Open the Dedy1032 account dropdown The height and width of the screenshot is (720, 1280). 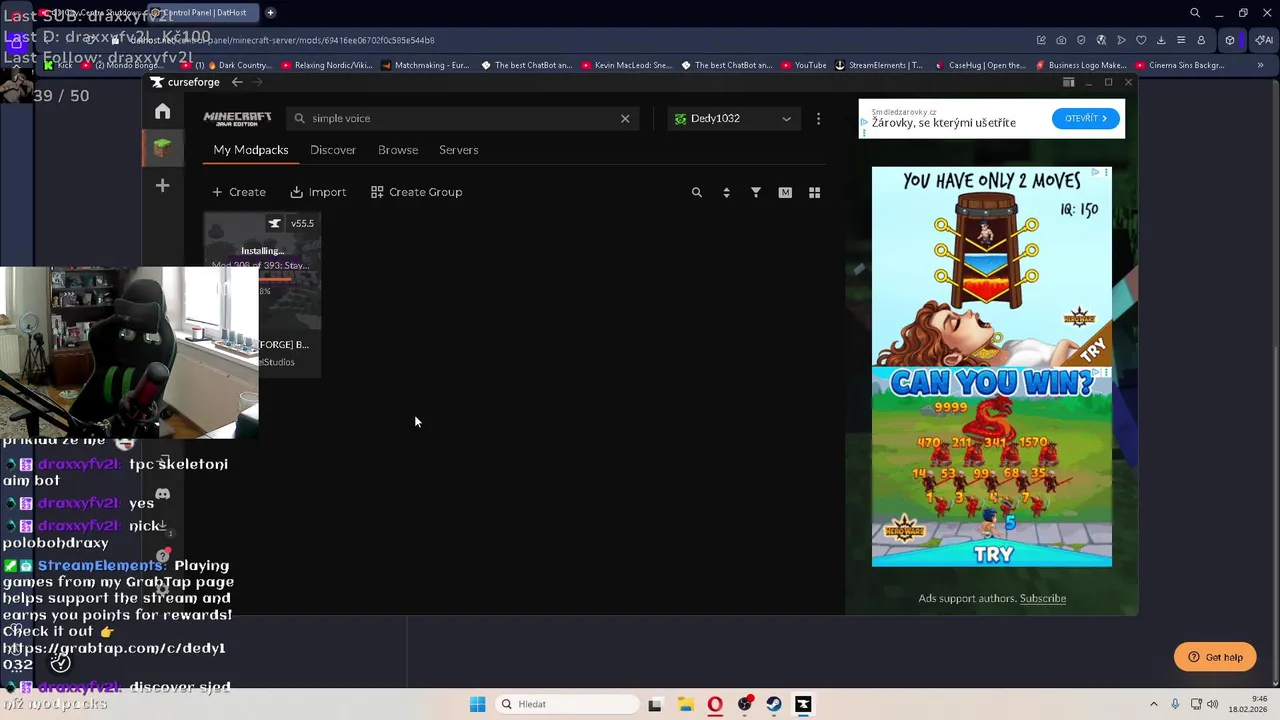pos(732,118)
